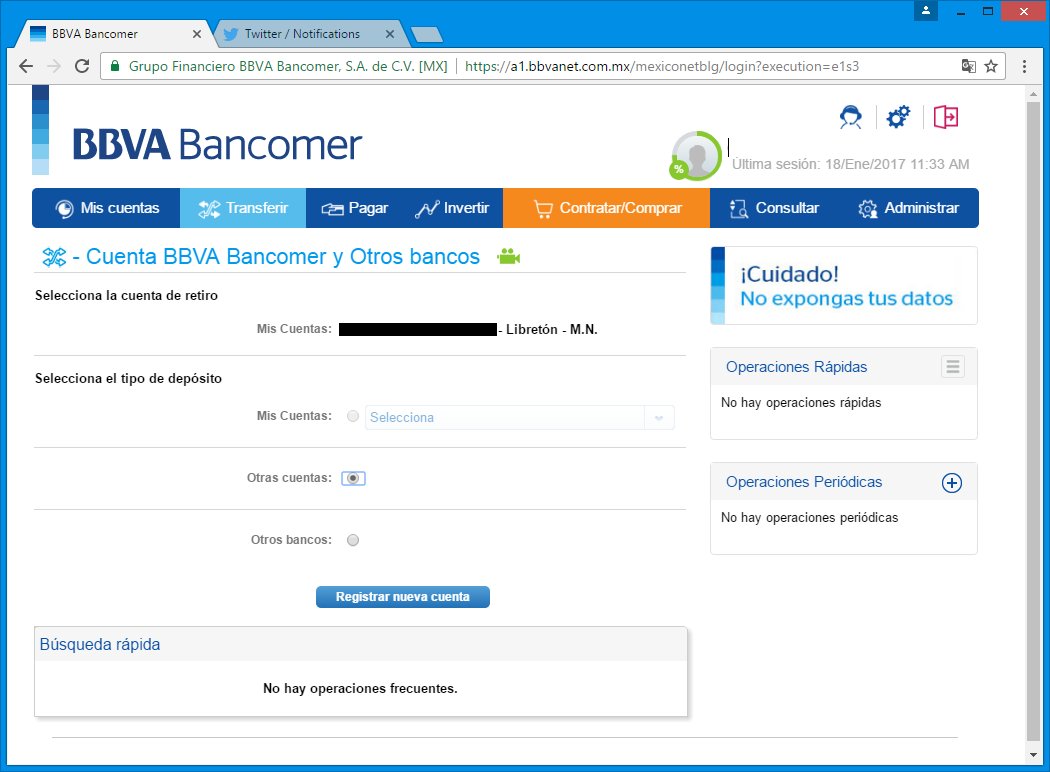Click the Búsqueda rápida heading
The width and height of the screenshot is (1050, 772).
(100, 645)
